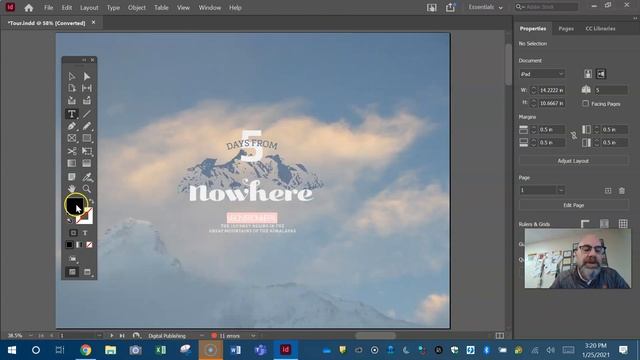
Task: Activate the Eyedropper tool
Action: click(x=87, y=177)
